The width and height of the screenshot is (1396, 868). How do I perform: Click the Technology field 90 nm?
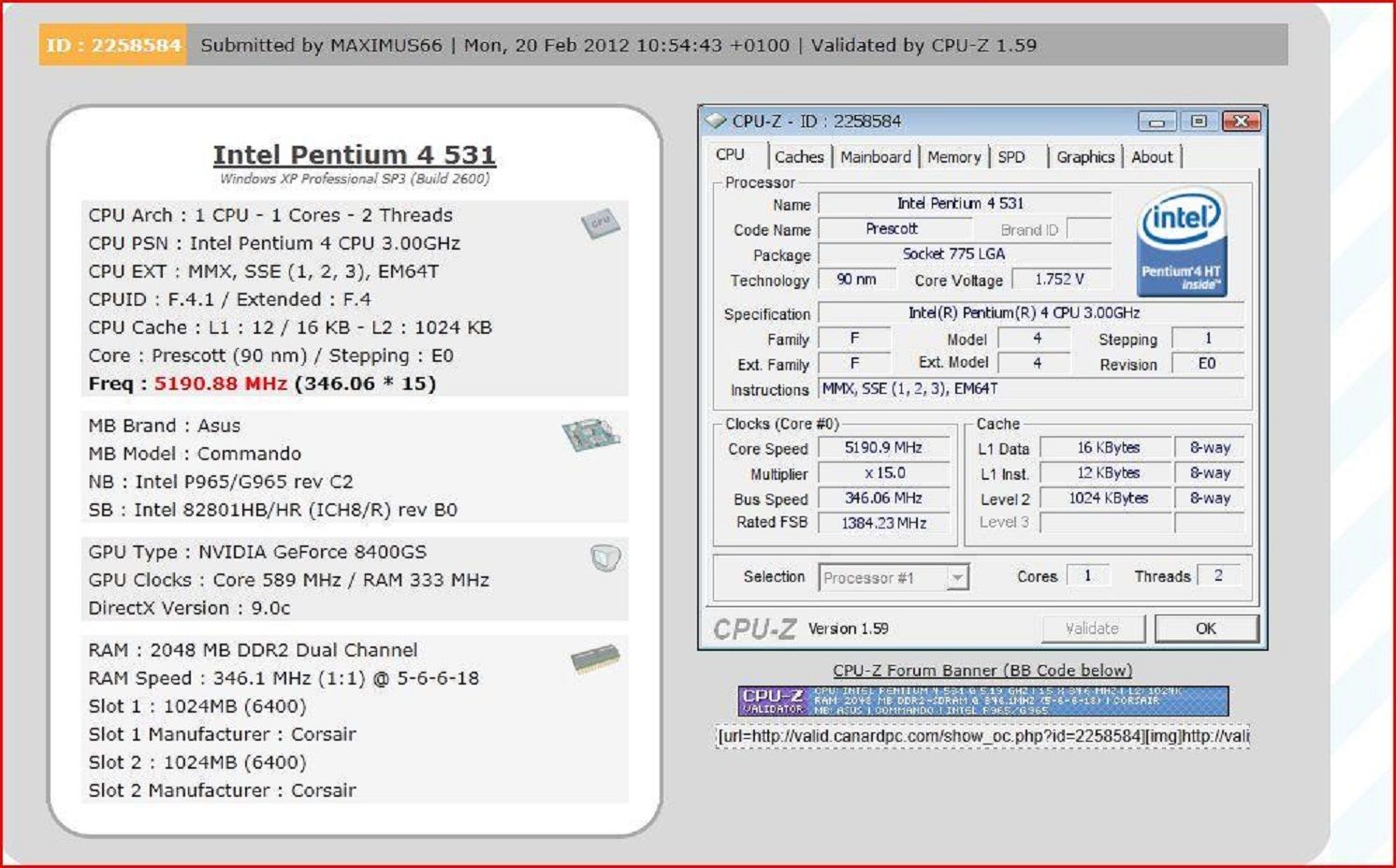pos(856,280)
